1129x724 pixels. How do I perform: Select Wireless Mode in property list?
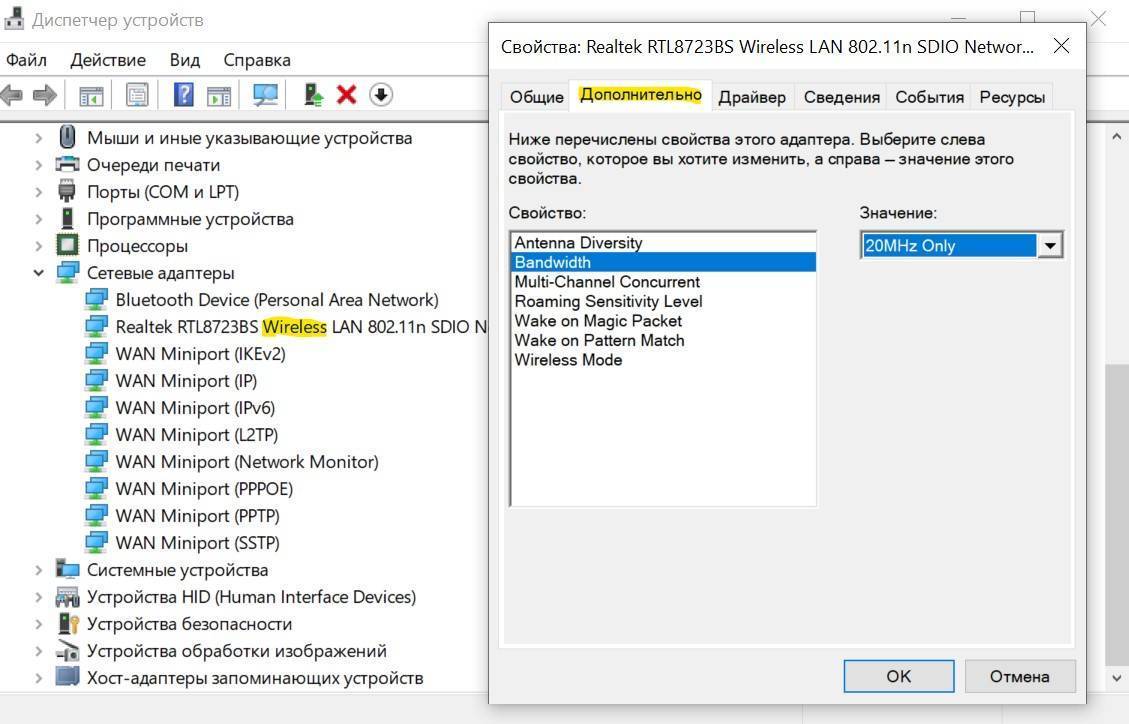568,360
